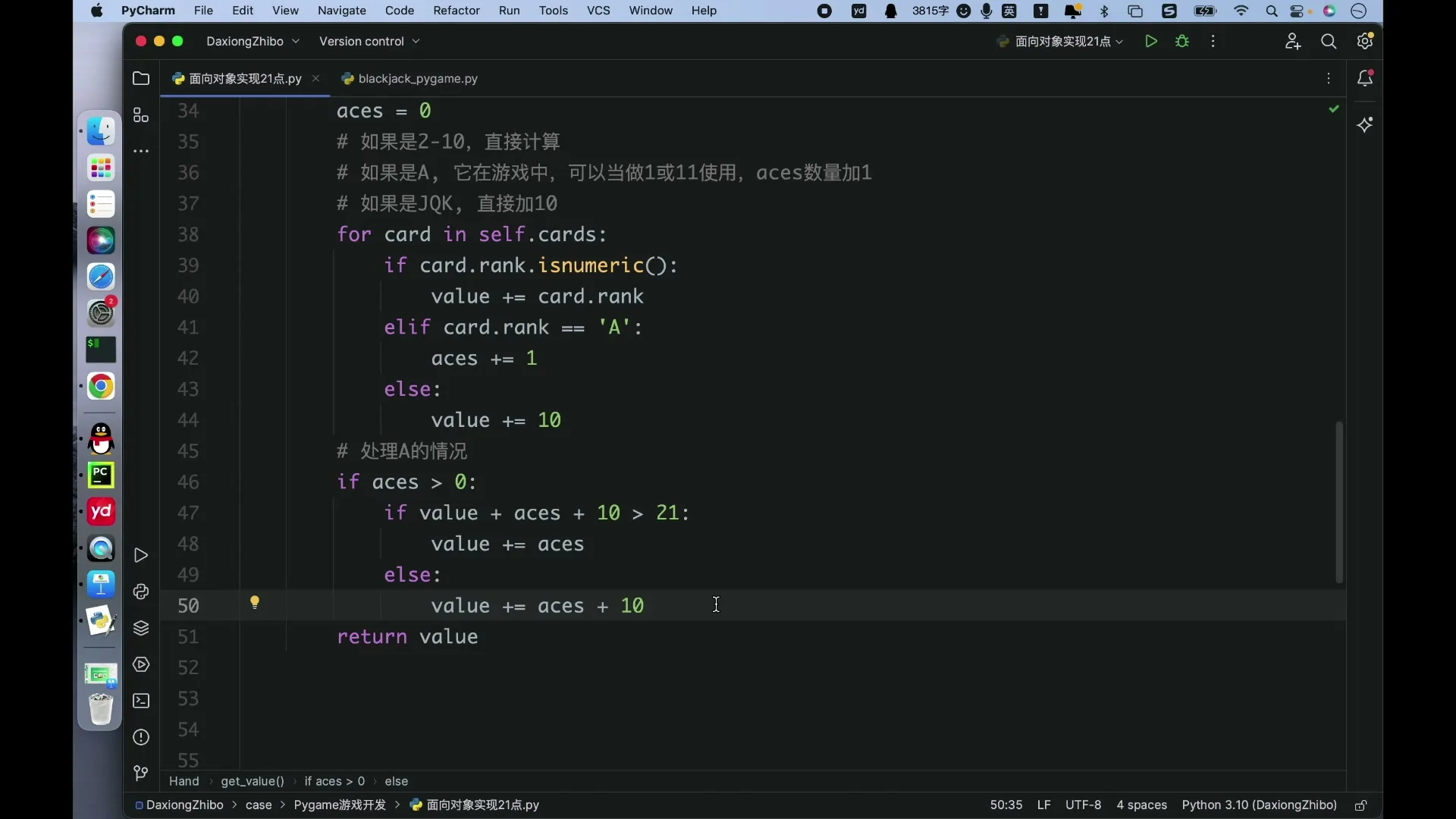The height and width of the screenshot is (819, 1456).
Task: Open Code With Me icon
Action: point(1293,42)
